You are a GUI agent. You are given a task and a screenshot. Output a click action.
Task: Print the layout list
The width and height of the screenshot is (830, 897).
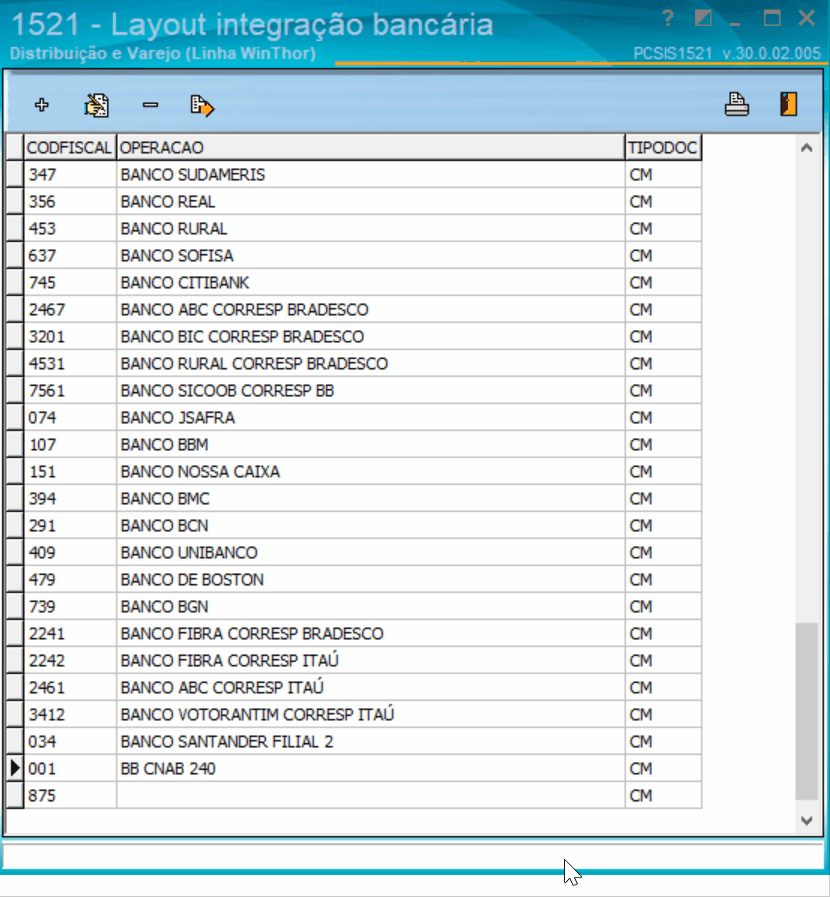[737, 105]
